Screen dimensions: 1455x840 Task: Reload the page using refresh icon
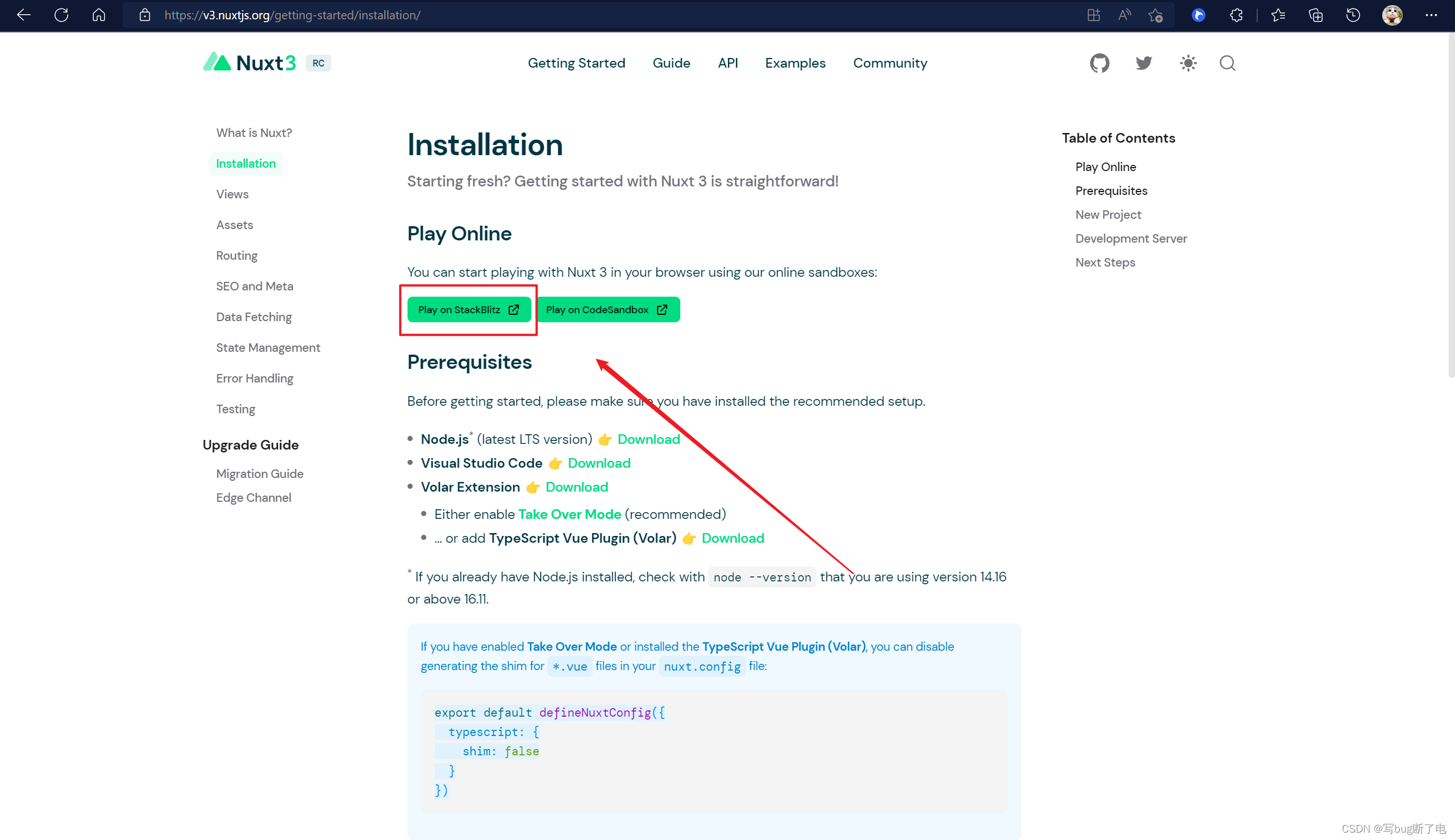pyautogui.click(x=61, y=15)
